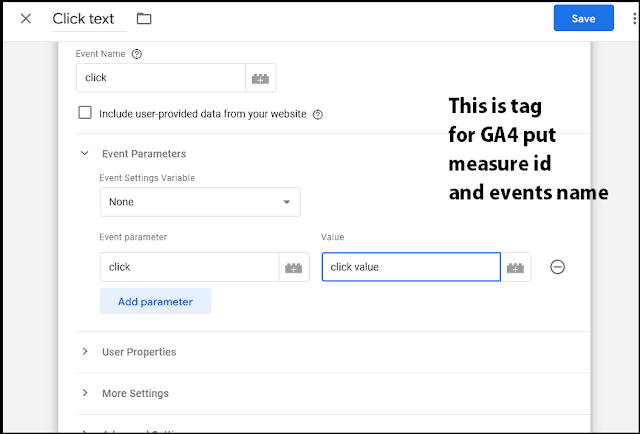Click the Save button
This screenshot has height=434, width=640.
[x=583, y=18]
